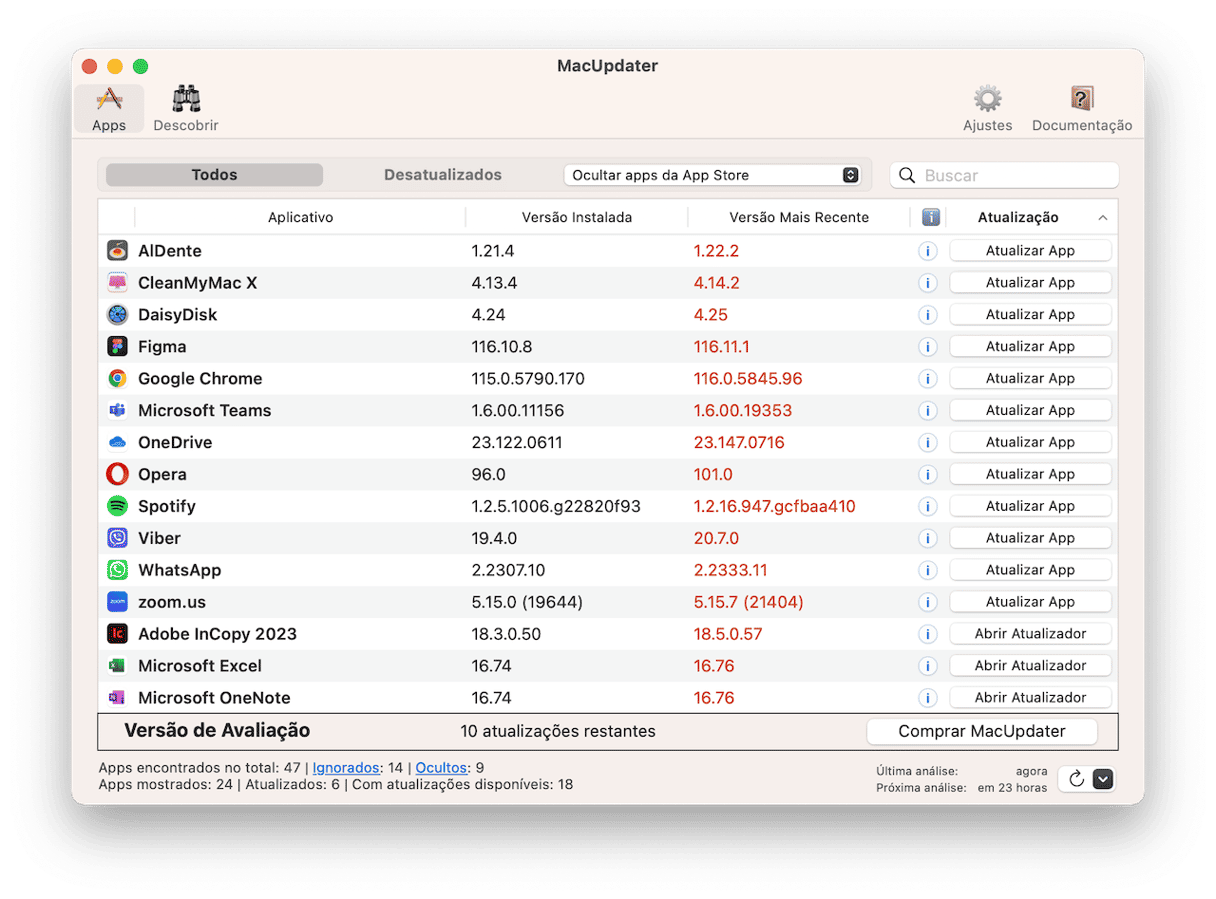Click the Viber app icon
Image resolution: width=1216 pixels, height=899 pixels.
pyautogui.click(x=118, y=539)
